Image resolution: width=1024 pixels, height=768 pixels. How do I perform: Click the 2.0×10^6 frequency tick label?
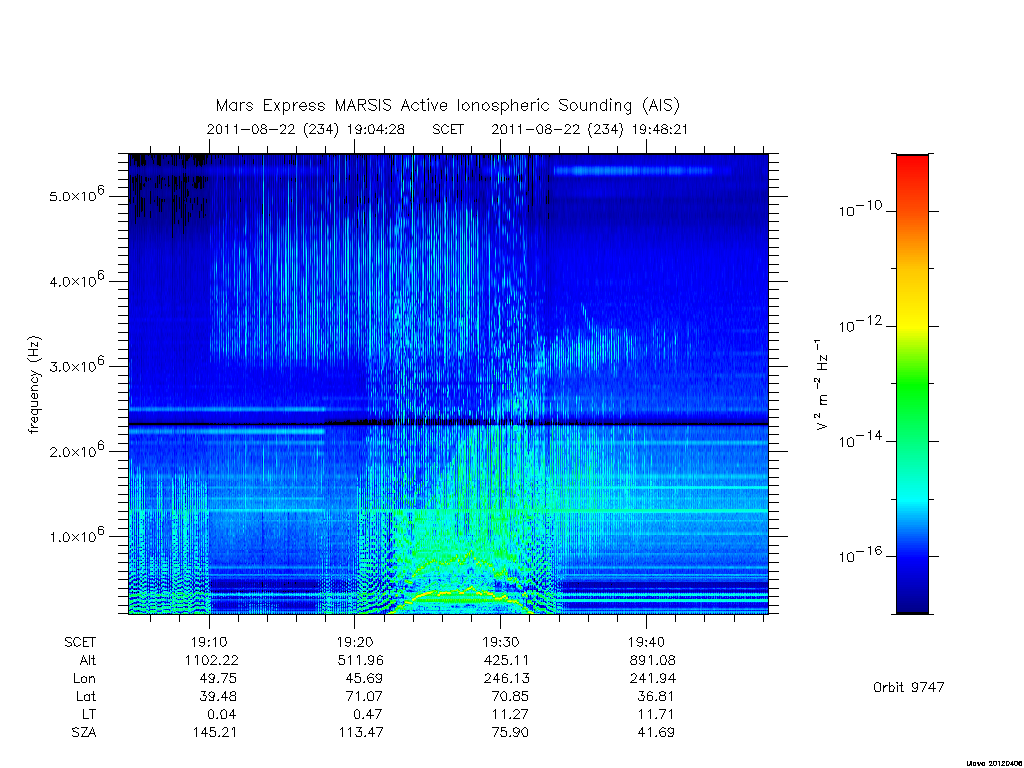[x=76, y=449]
